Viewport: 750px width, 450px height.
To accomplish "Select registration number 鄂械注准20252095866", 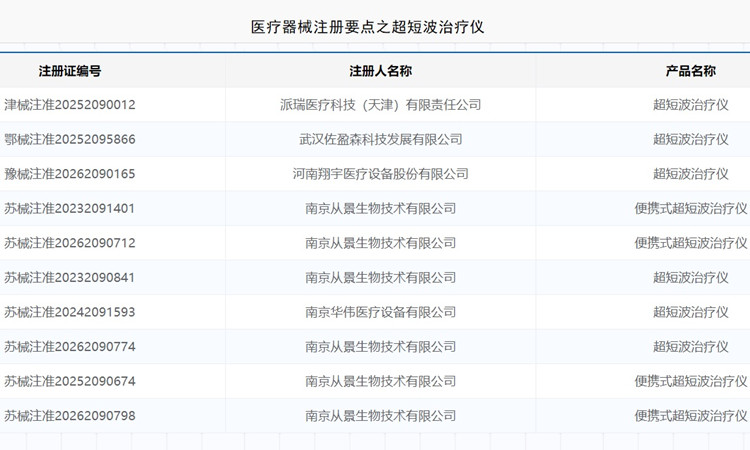I will (70, 139).
